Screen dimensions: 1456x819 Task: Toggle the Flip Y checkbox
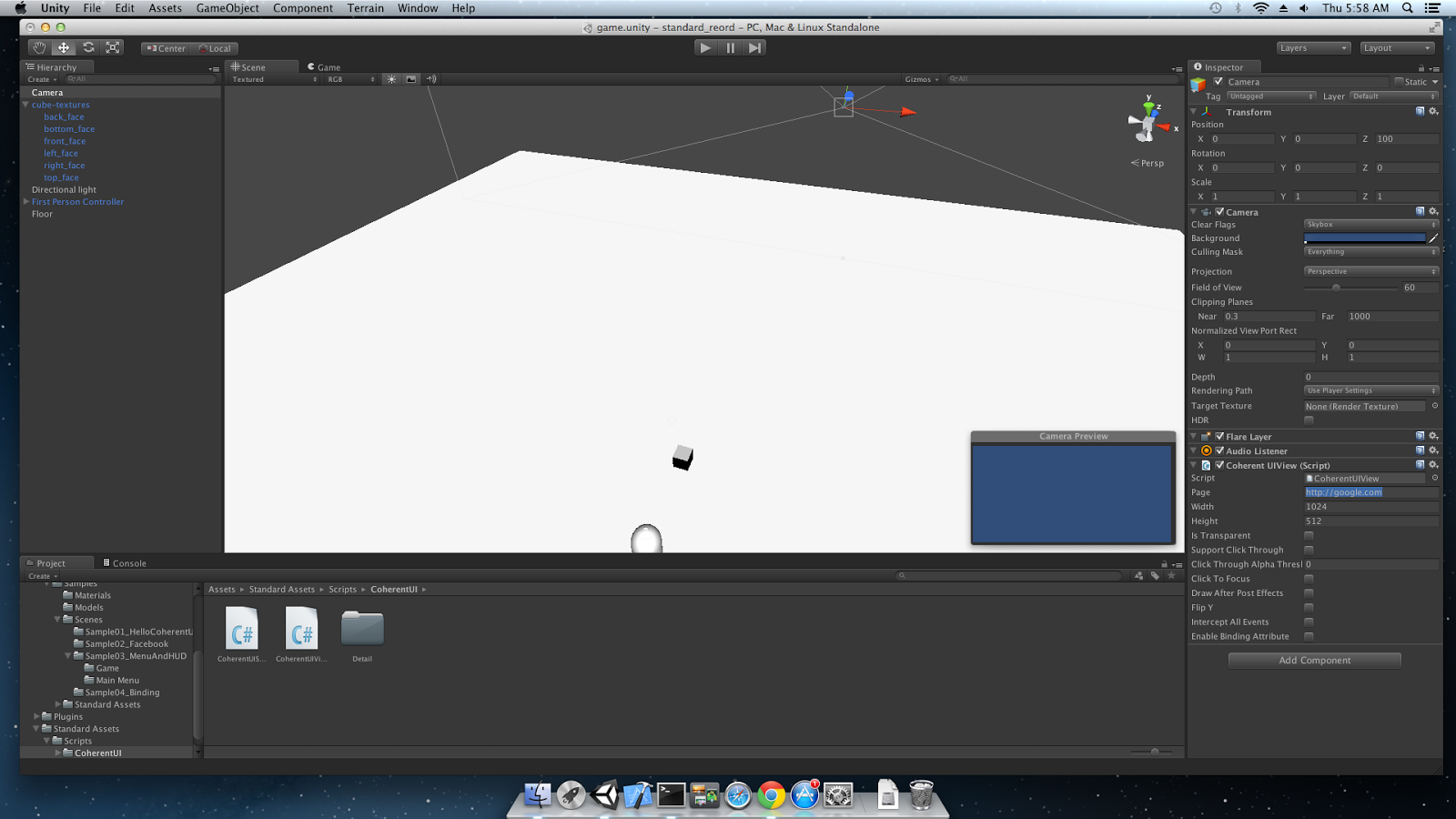coord(1309,608)
